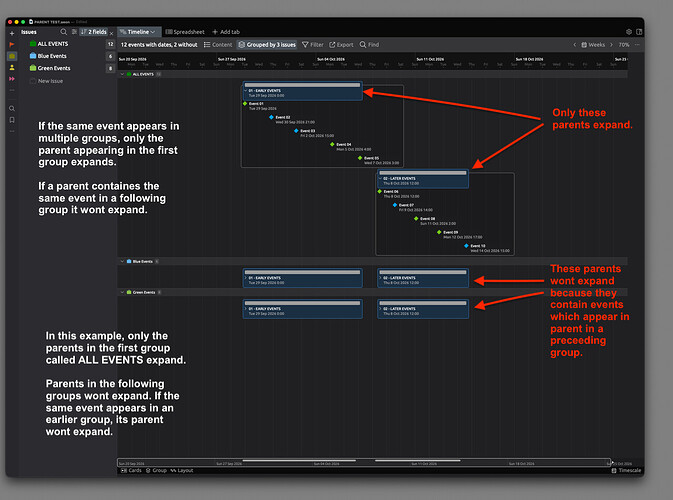673x500 pixels.
Task: Open Group options in bottom bar
Action: click(x=156, y=471)
